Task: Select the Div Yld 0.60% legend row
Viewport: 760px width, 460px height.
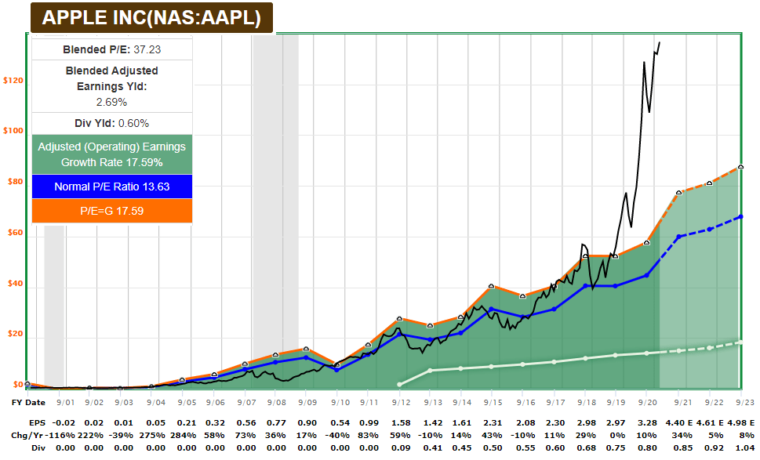Action: click(112, 123)
